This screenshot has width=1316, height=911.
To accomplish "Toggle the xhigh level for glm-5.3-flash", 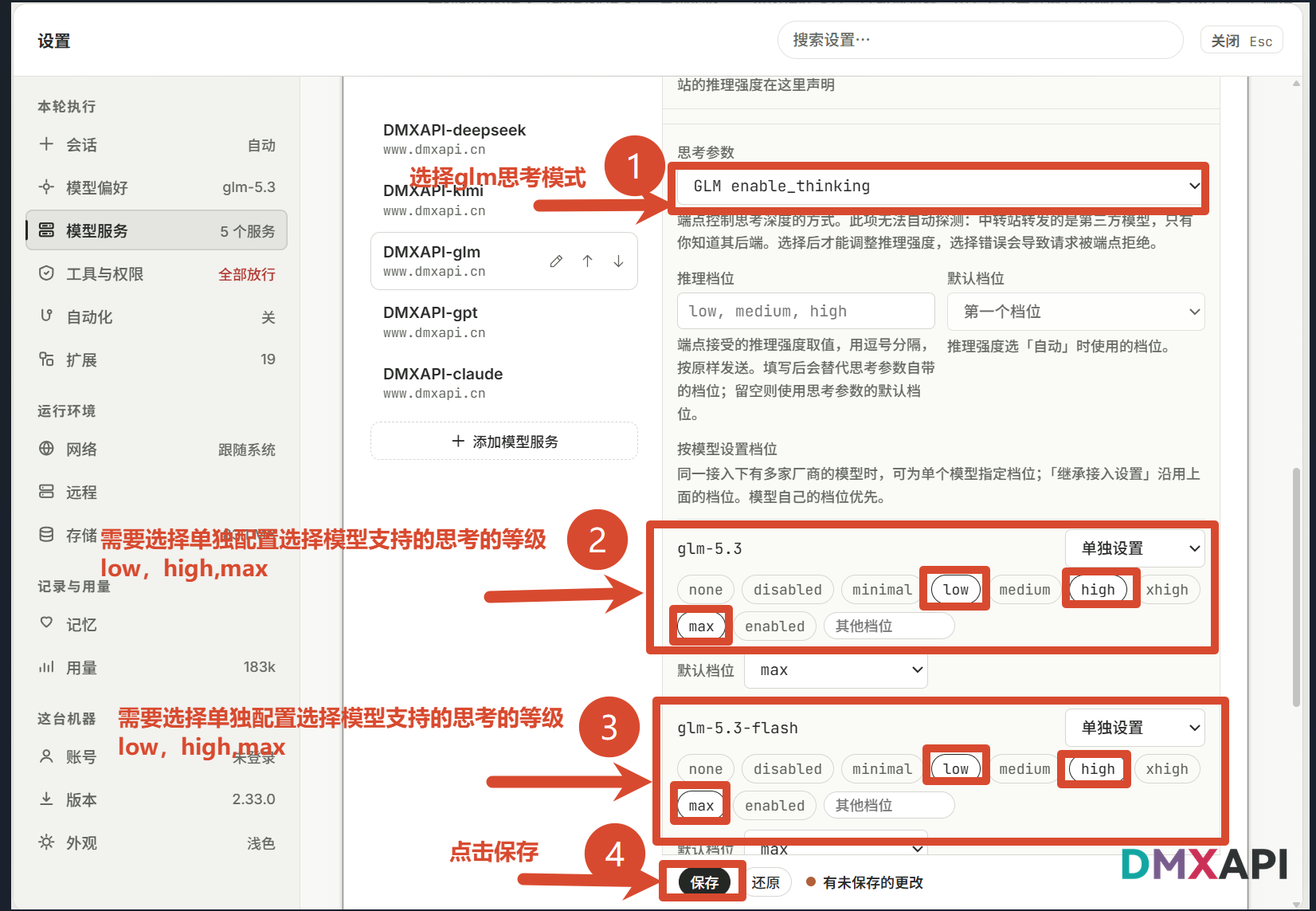I will 1166,769.
